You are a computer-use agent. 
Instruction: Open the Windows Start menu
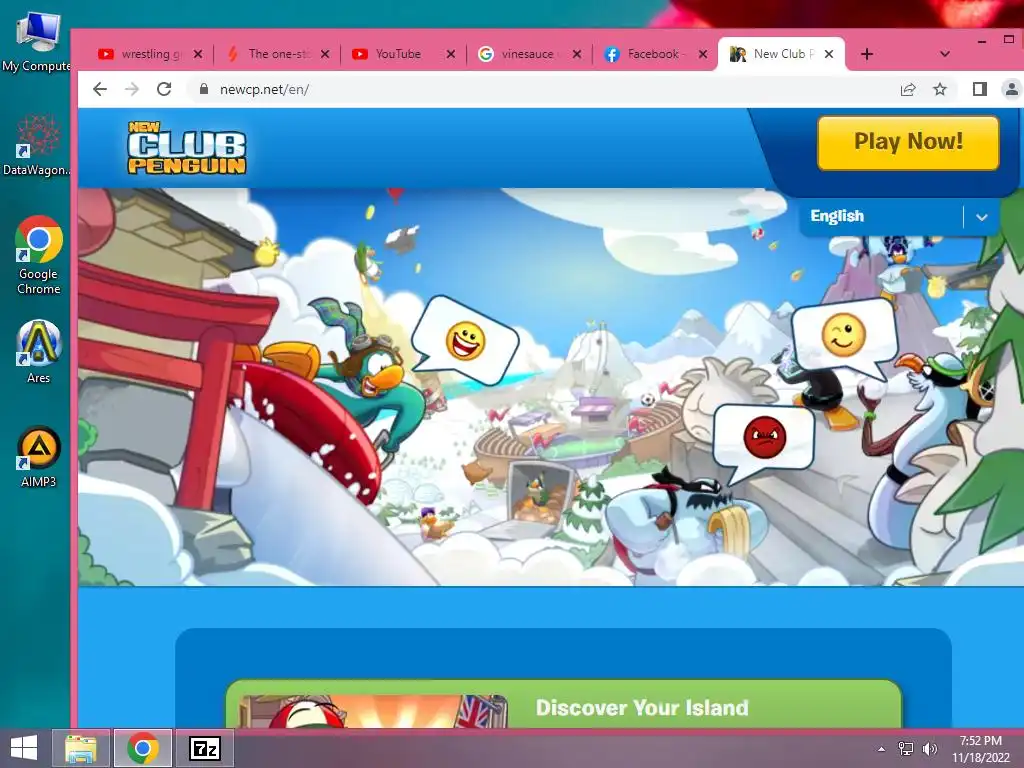[x=24, y=748]
